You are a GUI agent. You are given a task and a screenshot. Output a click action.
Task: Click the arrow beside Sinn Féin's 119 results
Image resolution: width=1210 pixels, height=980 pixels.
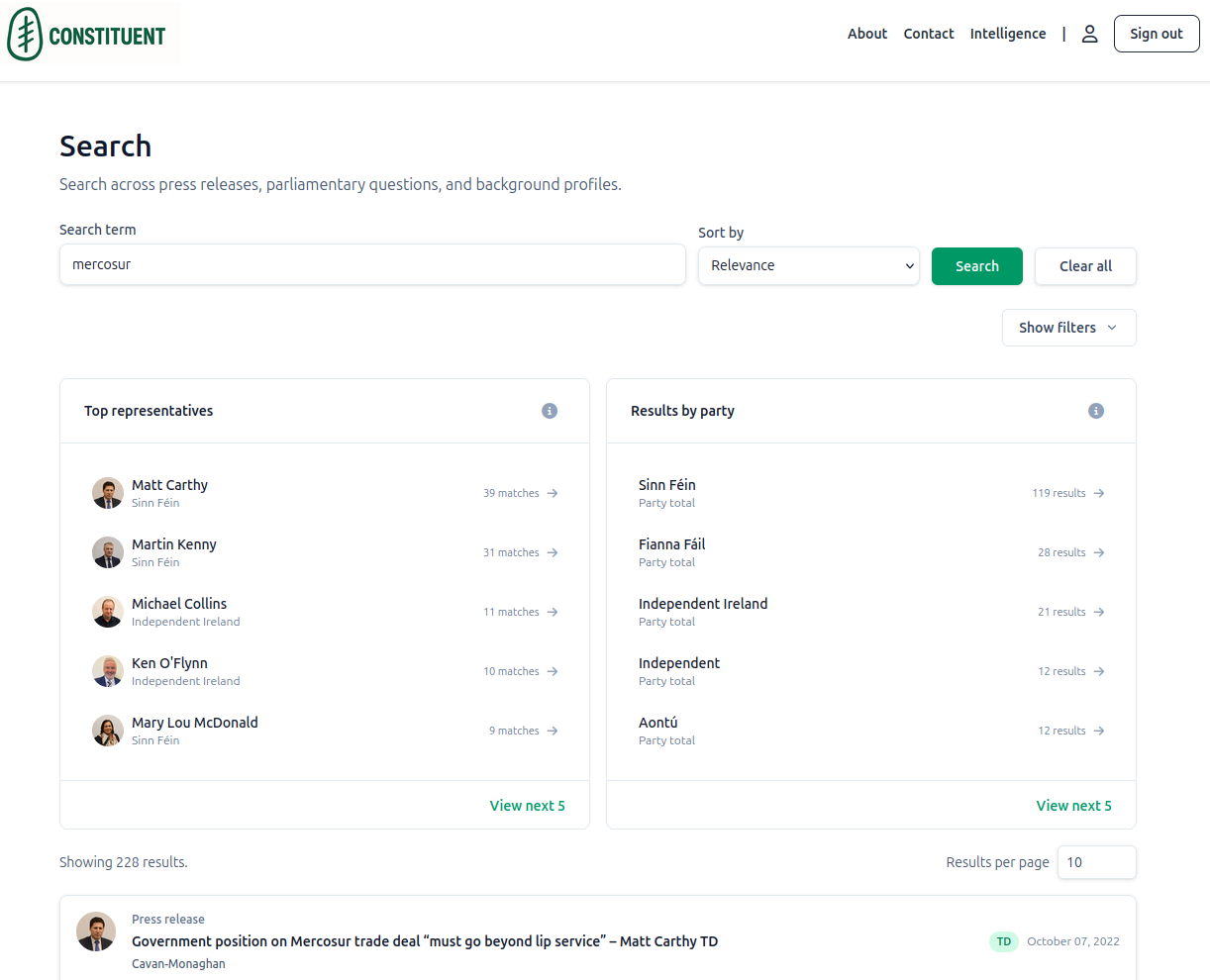pyautogui.click(x=1099, y=493)
